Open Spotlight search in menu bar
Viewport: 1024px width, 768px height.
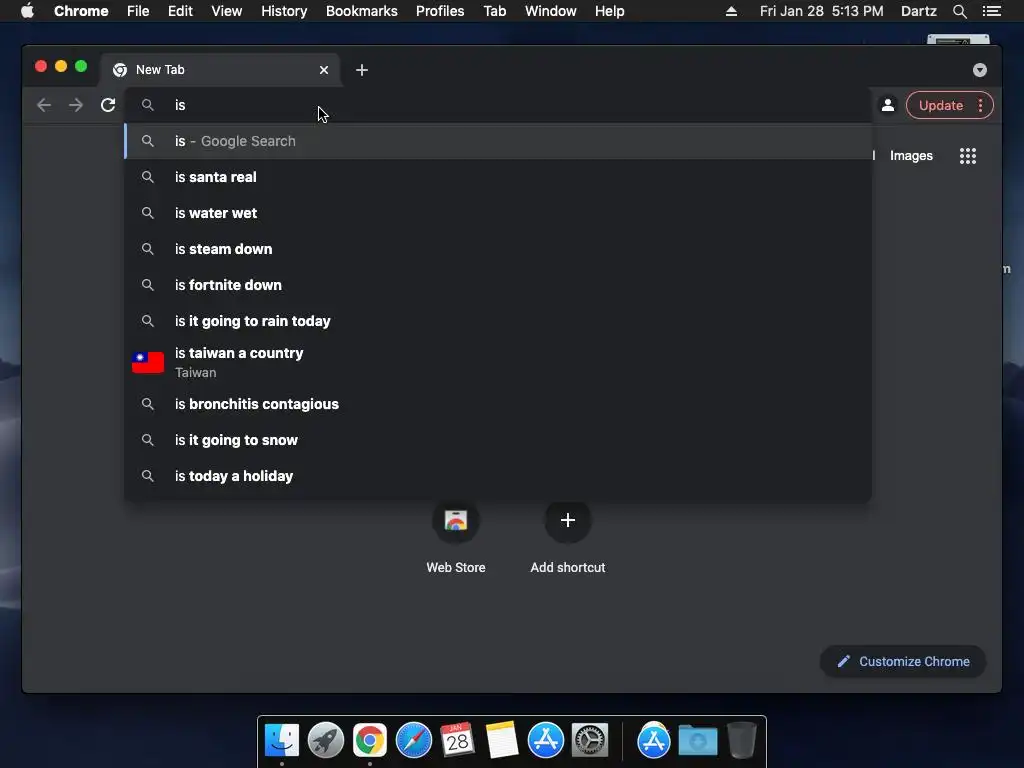[x=959, y=11]
